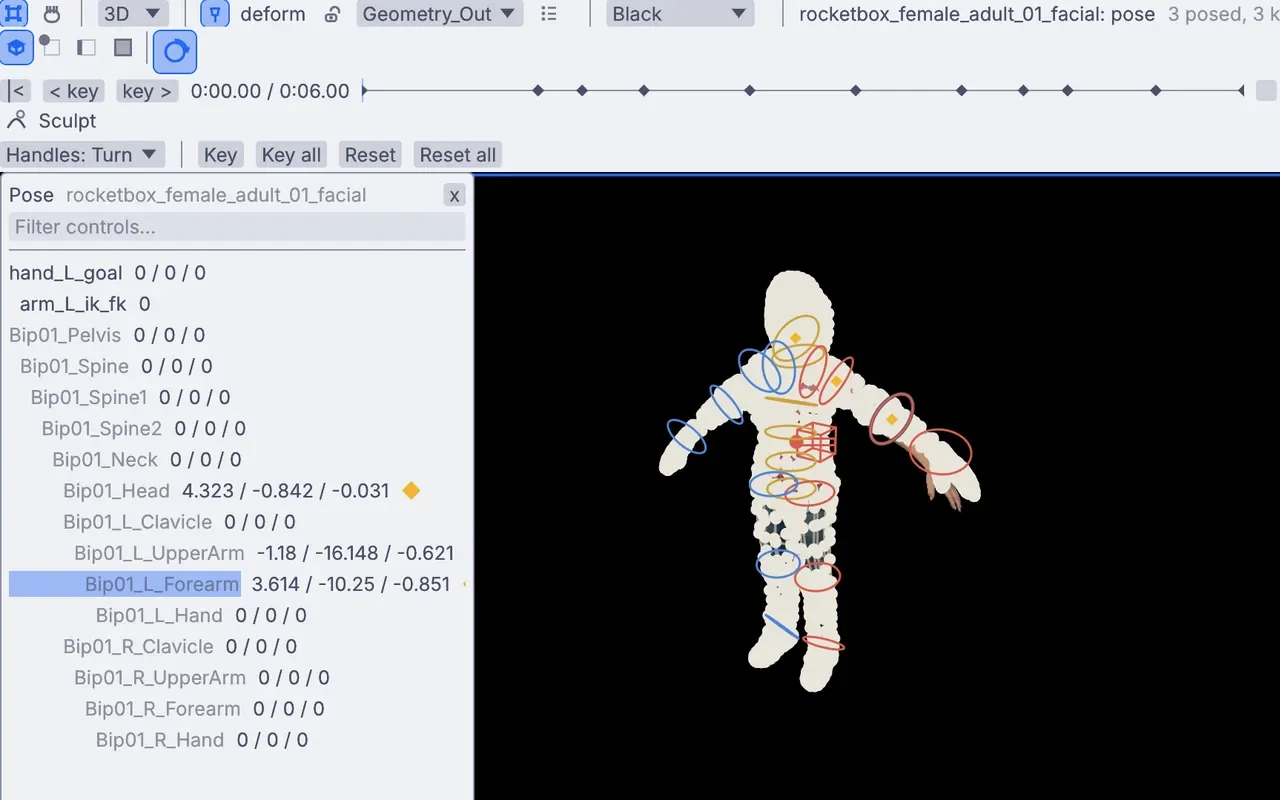The width and height of the screenshot is (1280, 800).
Task: Click the Sculpt label
Action: (x=67, y=121)
